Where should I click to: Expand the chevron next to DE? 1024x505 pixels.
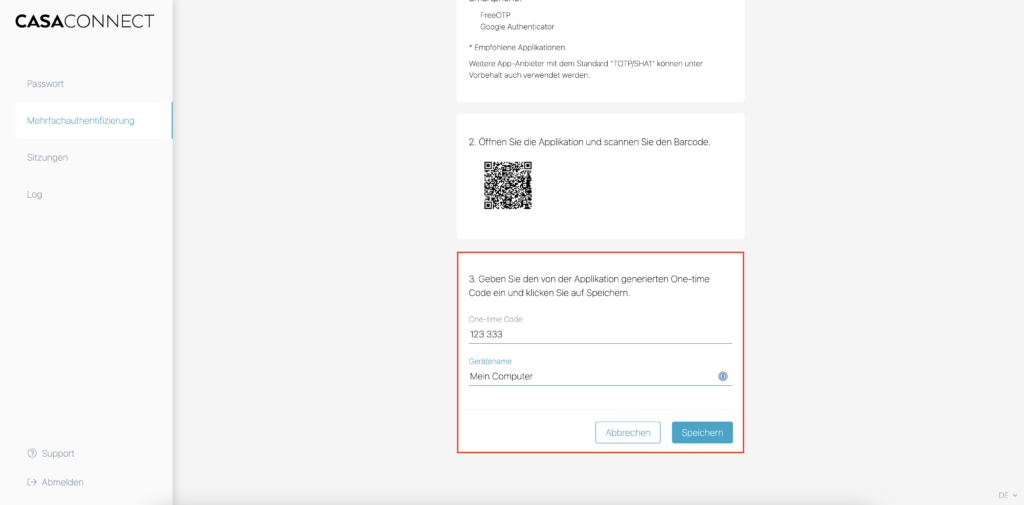(x=1015, y=495)
